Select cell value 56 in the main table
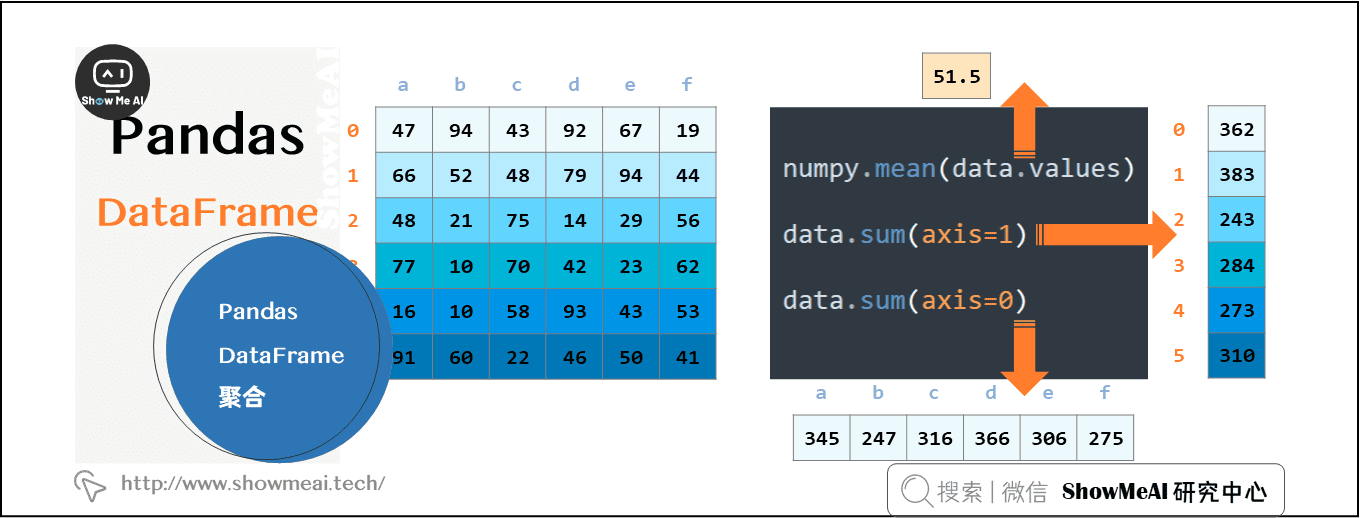Viewport: 1361px width, 518px height. coord(688,220)
